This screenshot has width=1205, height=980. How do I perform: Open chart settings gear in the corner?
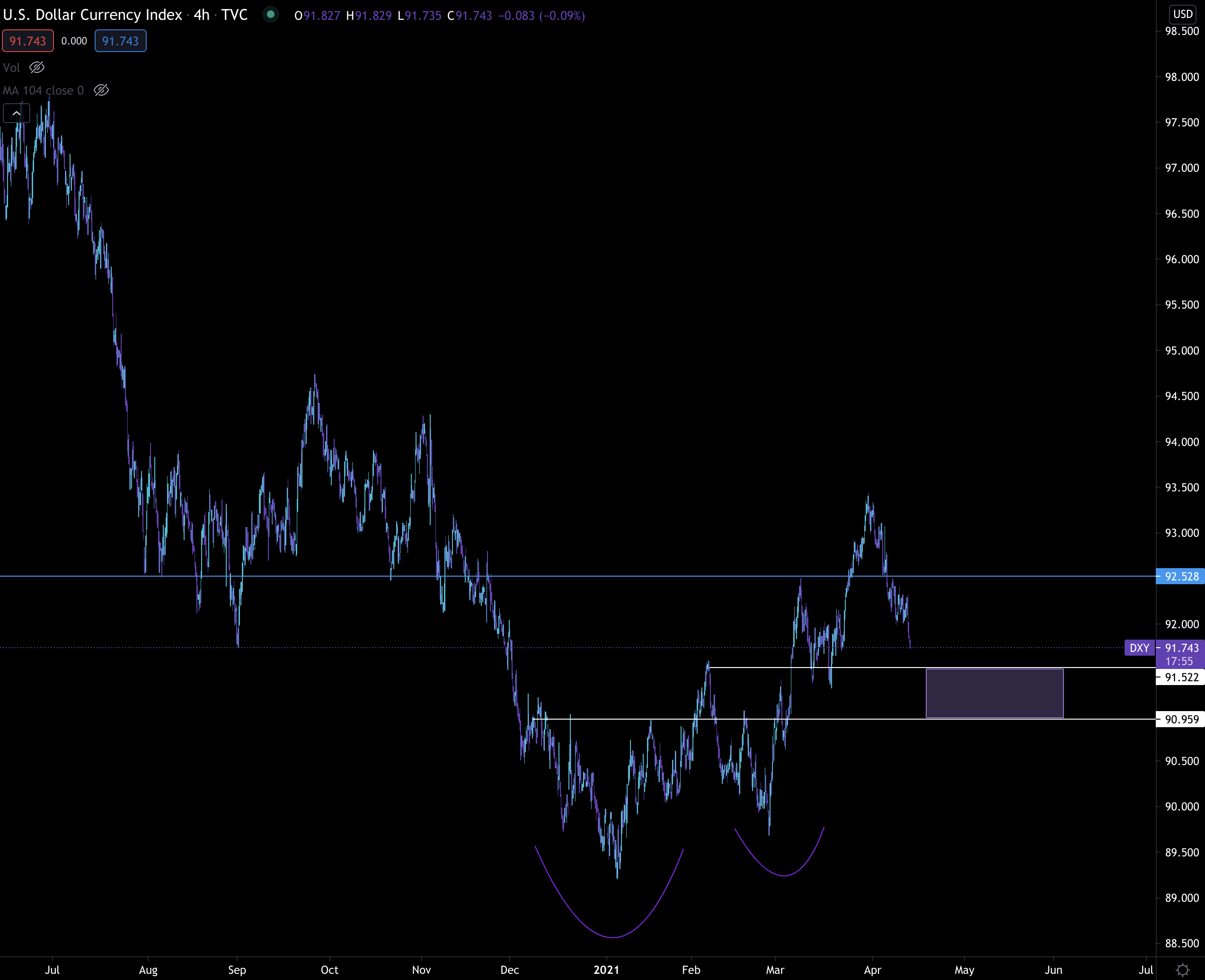1182,970
